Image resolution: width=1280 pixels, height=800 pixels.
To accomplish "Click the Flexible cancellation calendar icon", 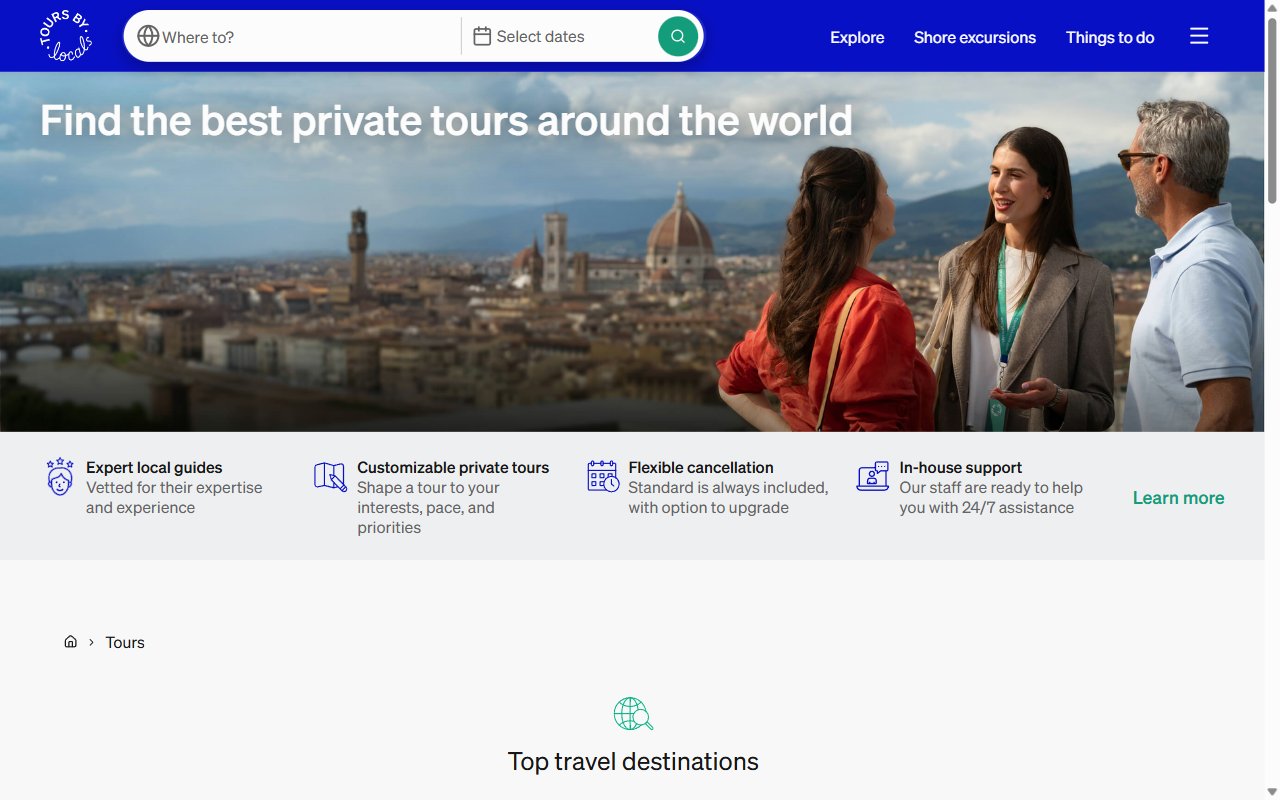I will 603,476.
